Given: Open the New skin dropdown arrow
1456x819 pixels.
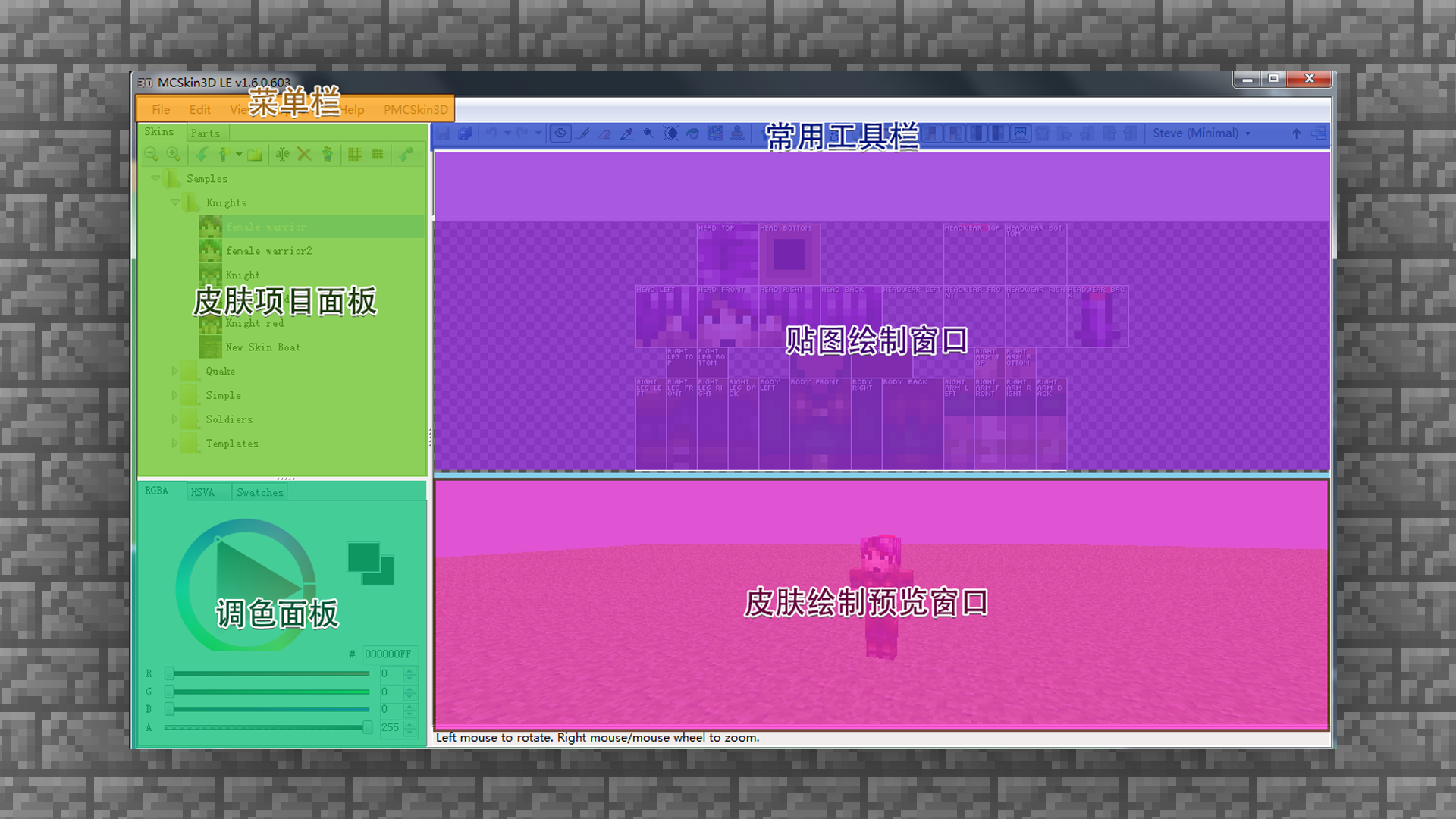Looking at the screenshot, I should 239,155.
